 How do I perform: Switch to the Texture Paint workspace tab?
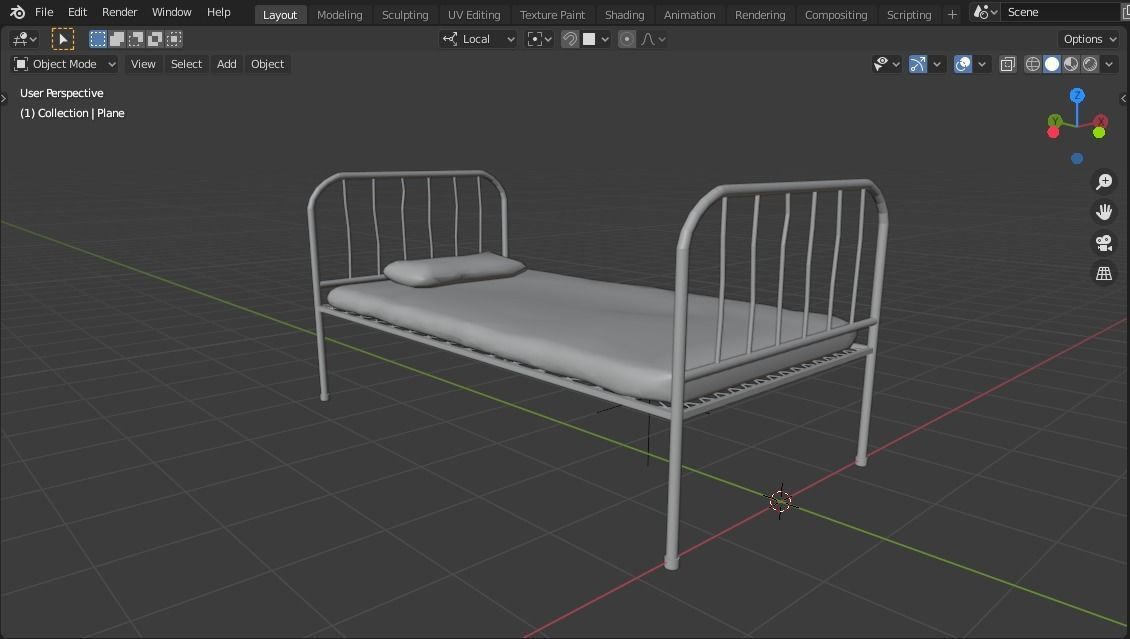553,14
